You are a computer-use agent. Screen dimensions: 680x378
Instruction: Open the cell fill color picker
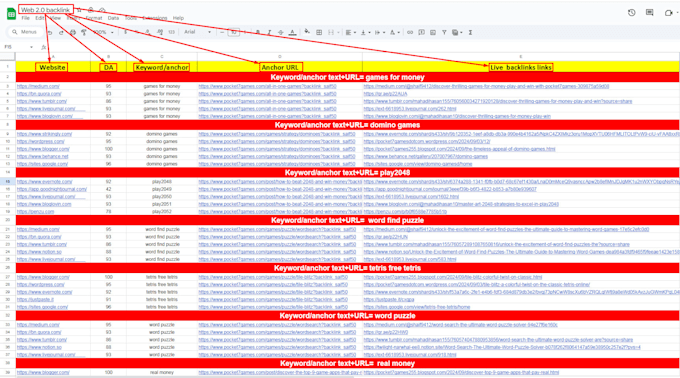click(x=307, y=32)
